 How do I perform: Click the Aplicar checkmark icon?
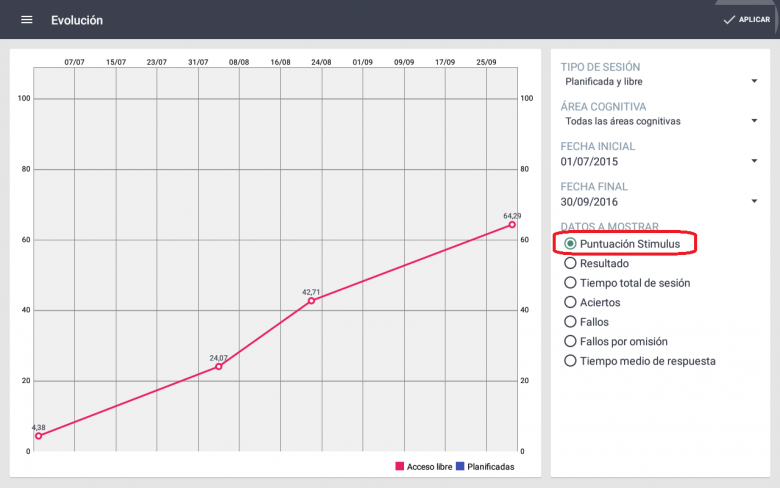[729, 20]
